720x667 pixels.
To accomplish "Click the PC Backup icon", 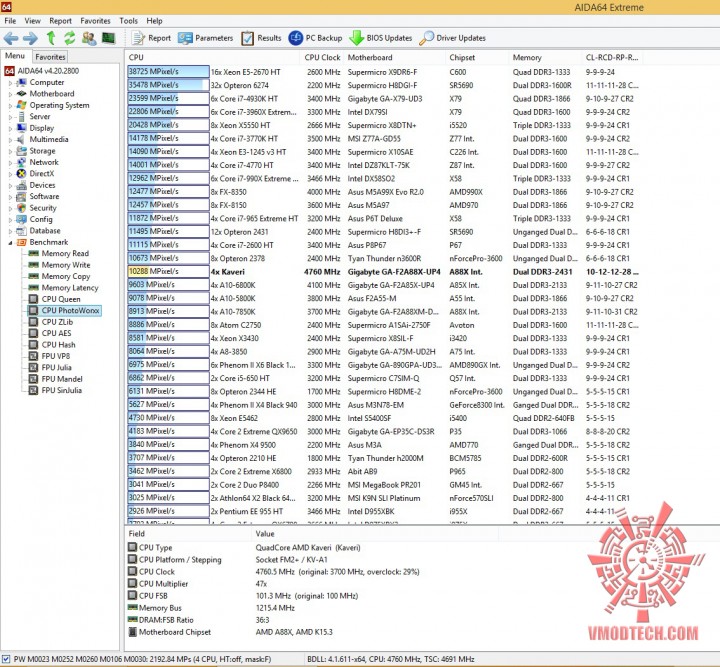I will [x=296, y=38].
